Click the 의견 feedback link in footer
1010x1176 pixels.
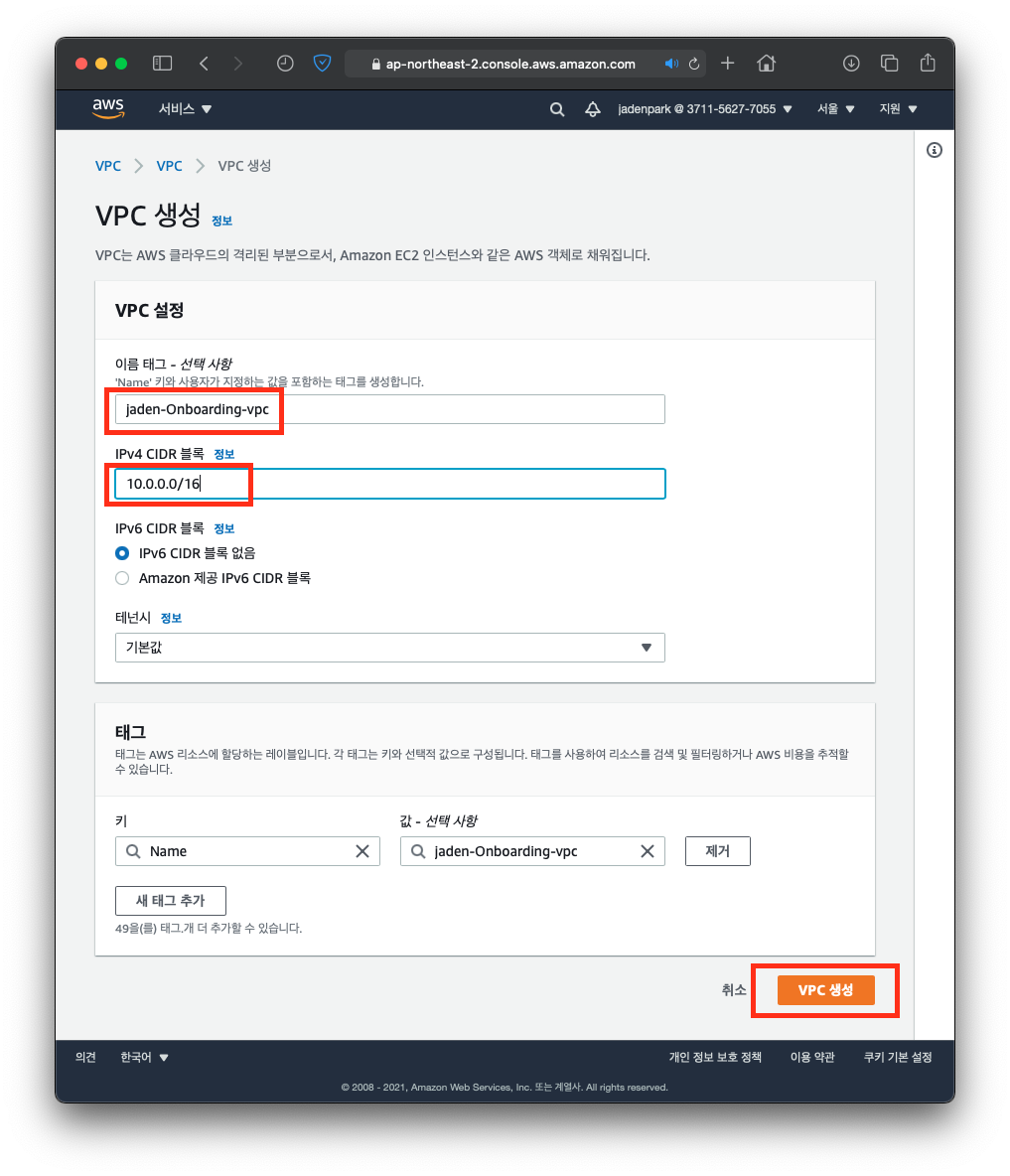[85, 1057]
